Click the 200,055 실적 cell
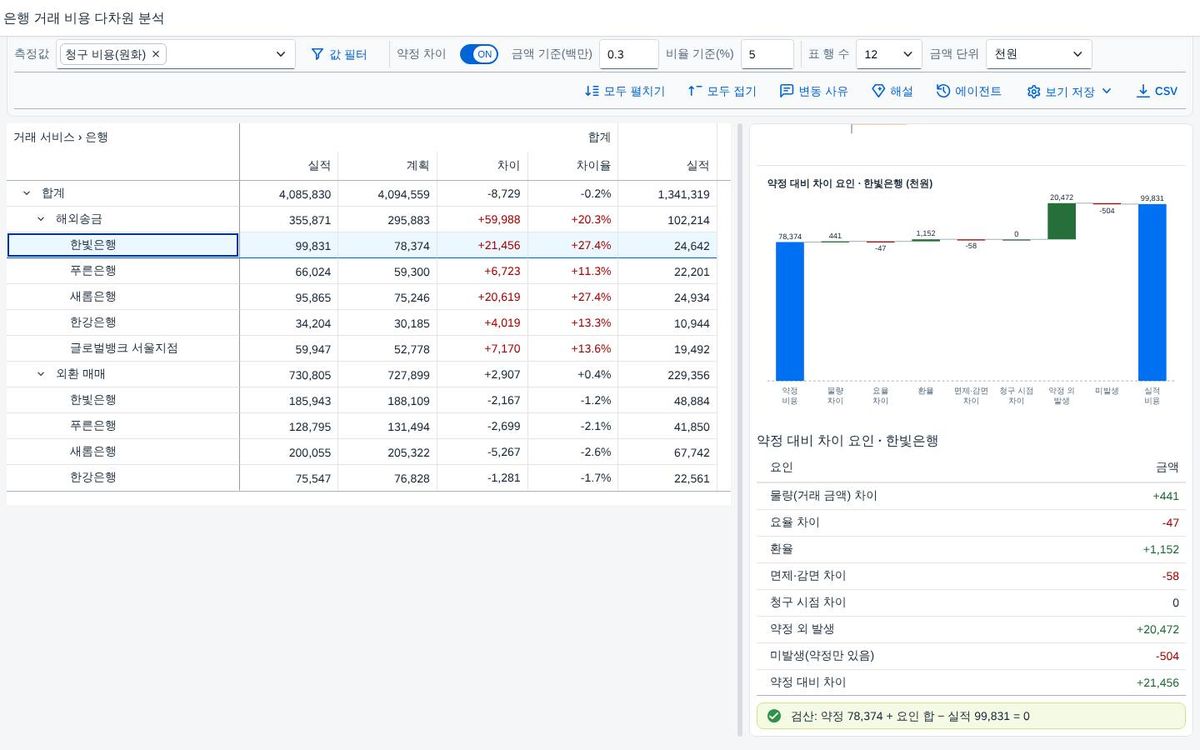The image size is (1200, 750). click(x=289, y=452)
